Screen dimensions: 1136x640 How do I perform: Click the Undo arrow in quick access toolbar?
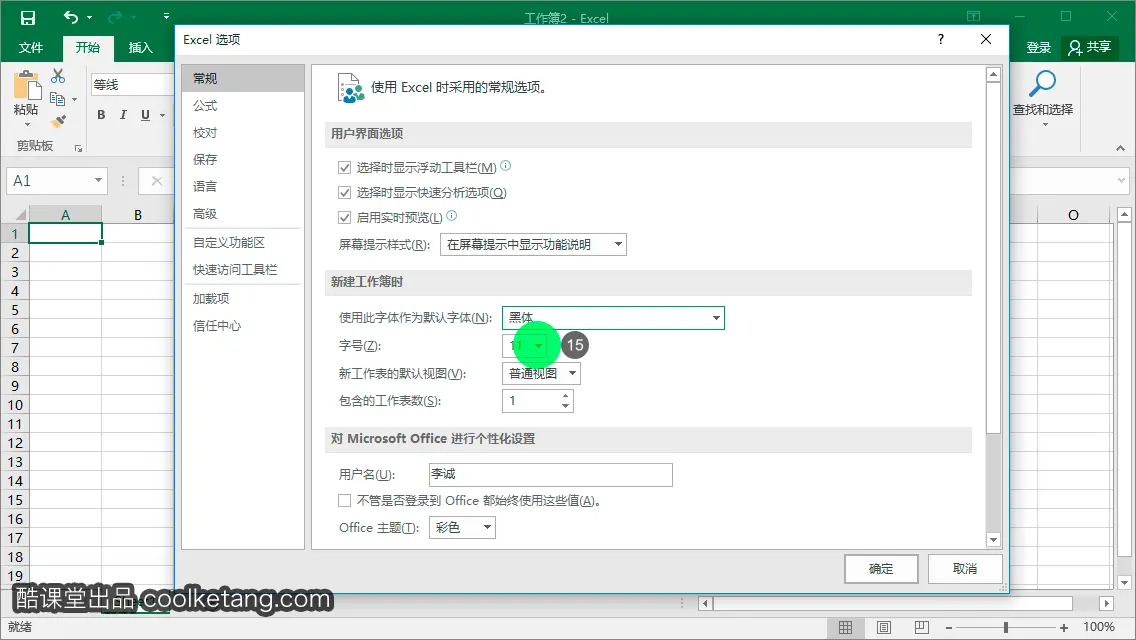pos(70,17)
